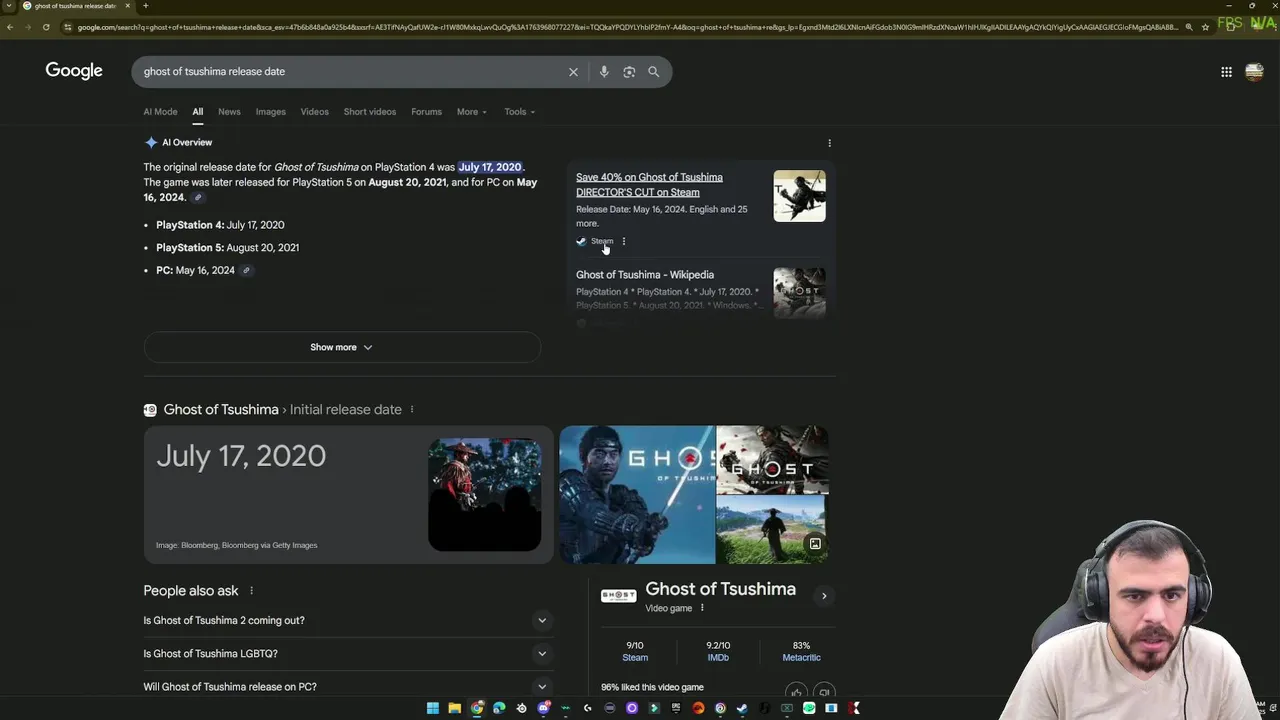Switch to the Short videos tab
This screenshot has width=1280, height=720.
370,112
